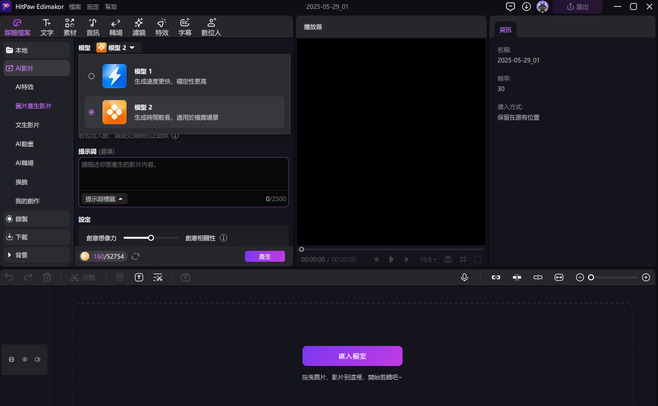Refresh the credits balance

click(136, 257)
